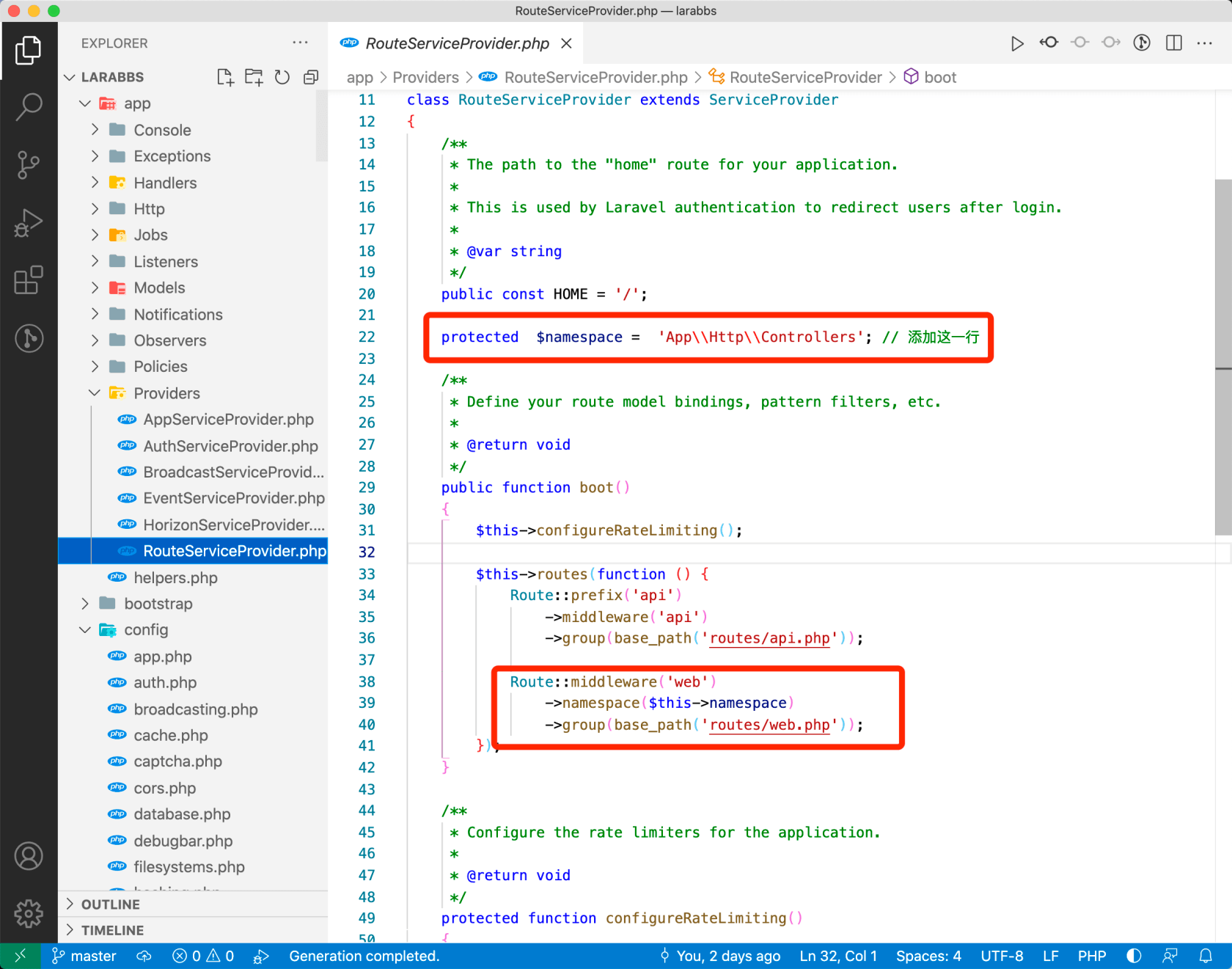Close the RouteServiceProvider.php tab
This screenshot has height=969, width=1232.
coord(566,43)
